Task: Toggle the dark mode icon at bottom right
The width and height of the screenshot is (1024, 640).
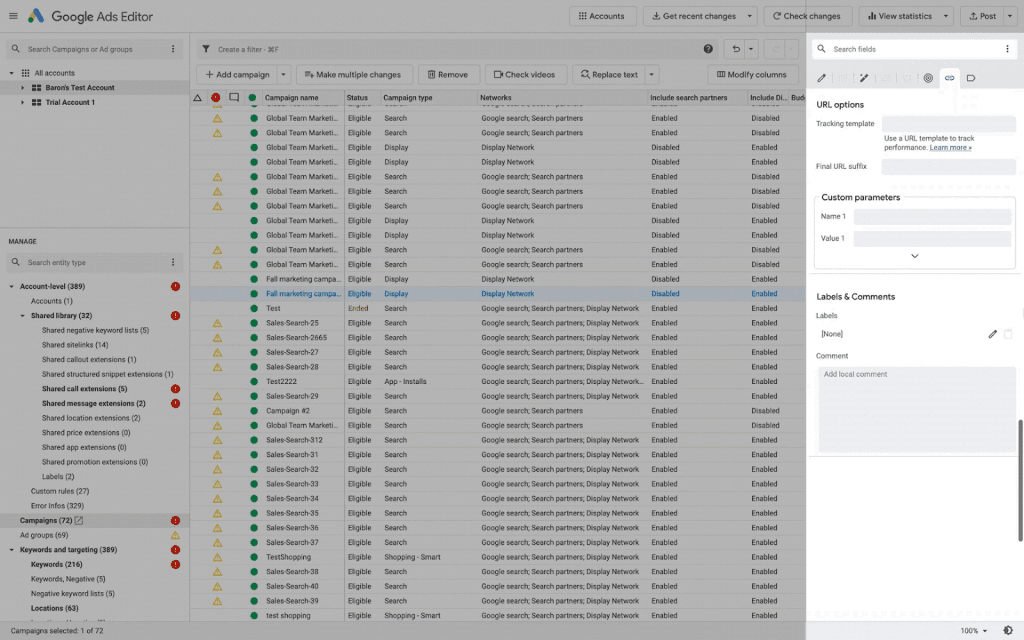Action: point(1008,631)
